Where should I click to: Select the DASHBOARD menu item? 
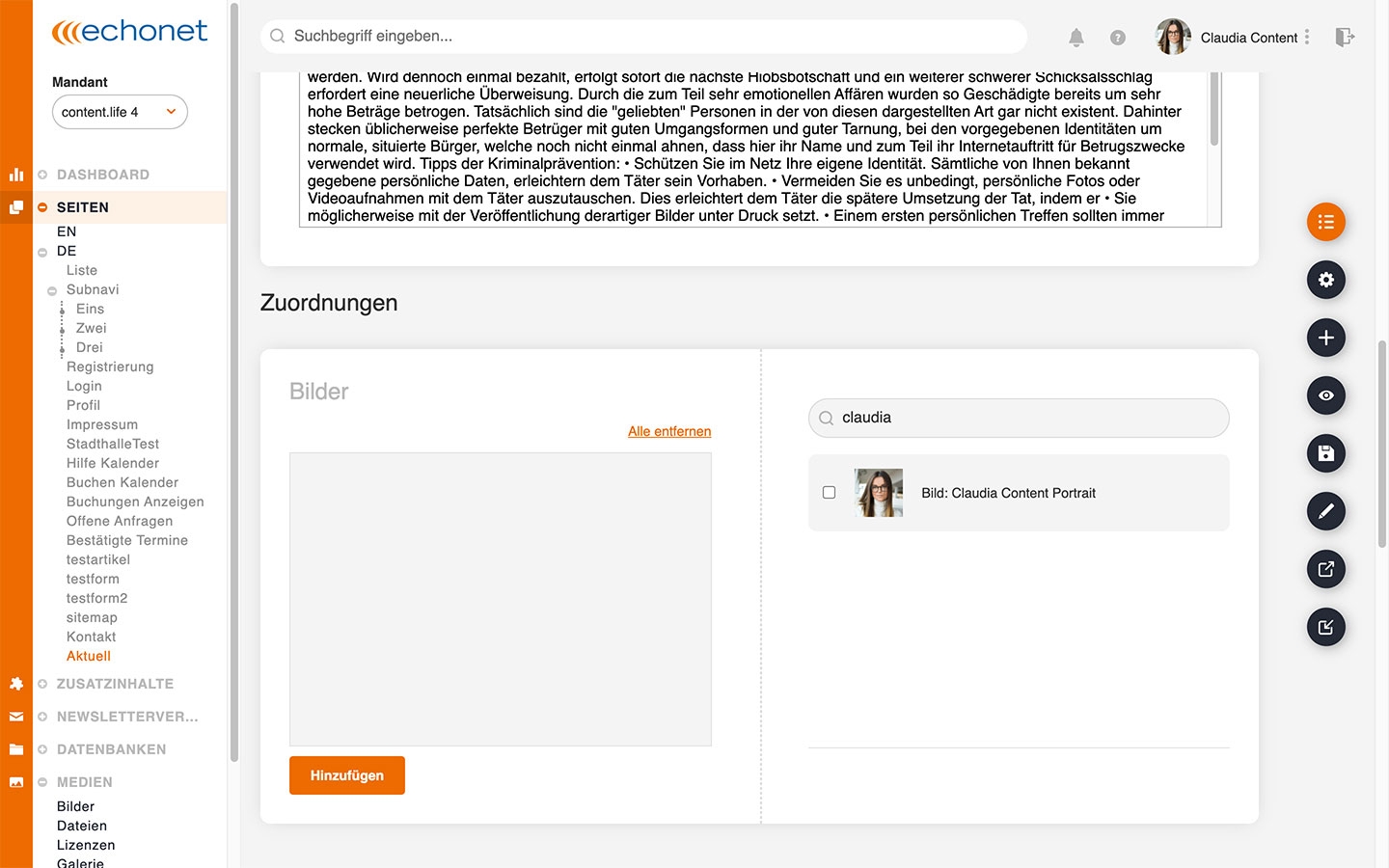click(x=103, y=175)
